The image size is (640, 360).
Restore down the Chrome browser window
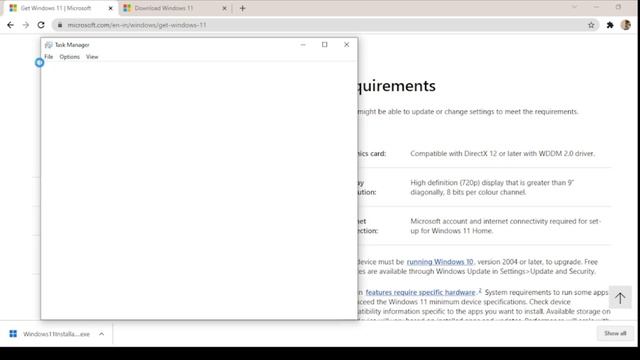(x=618, y=7)
